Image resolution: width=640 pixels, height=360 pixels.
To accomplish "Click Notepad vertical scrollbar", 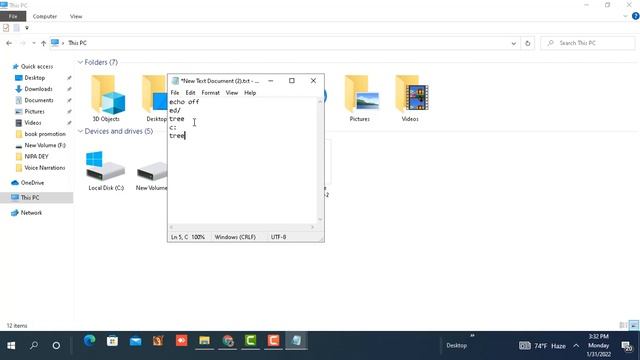I will 320,160.
